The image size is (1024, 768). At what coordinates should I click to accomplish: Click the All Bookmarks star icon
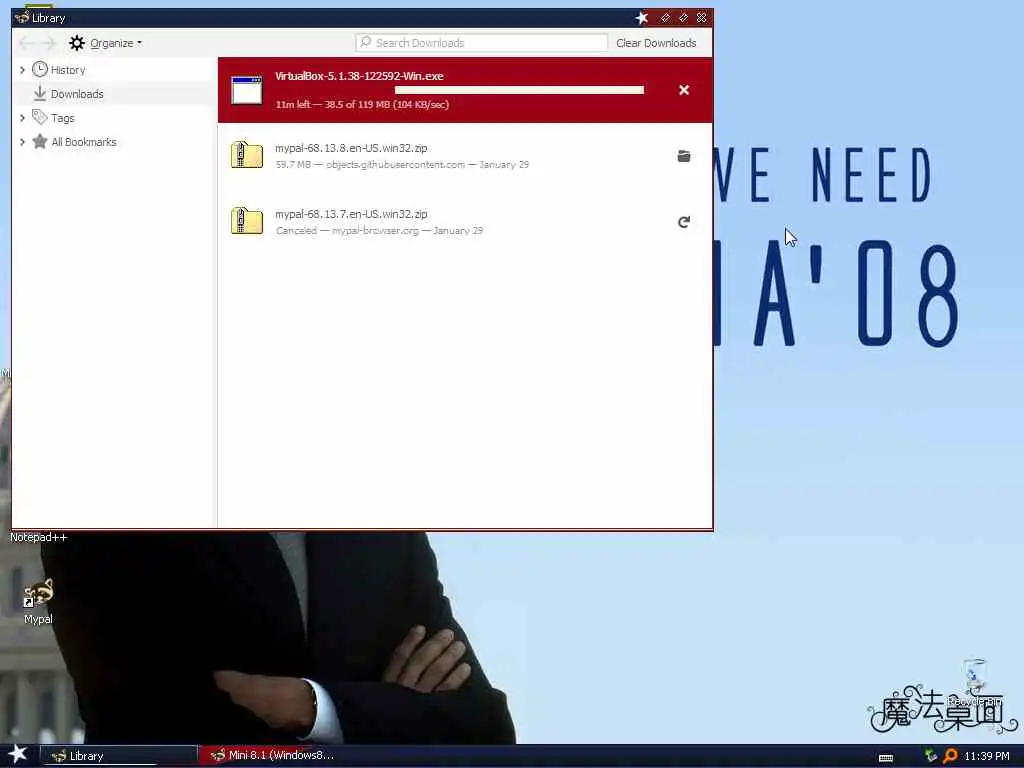point(40,142)
